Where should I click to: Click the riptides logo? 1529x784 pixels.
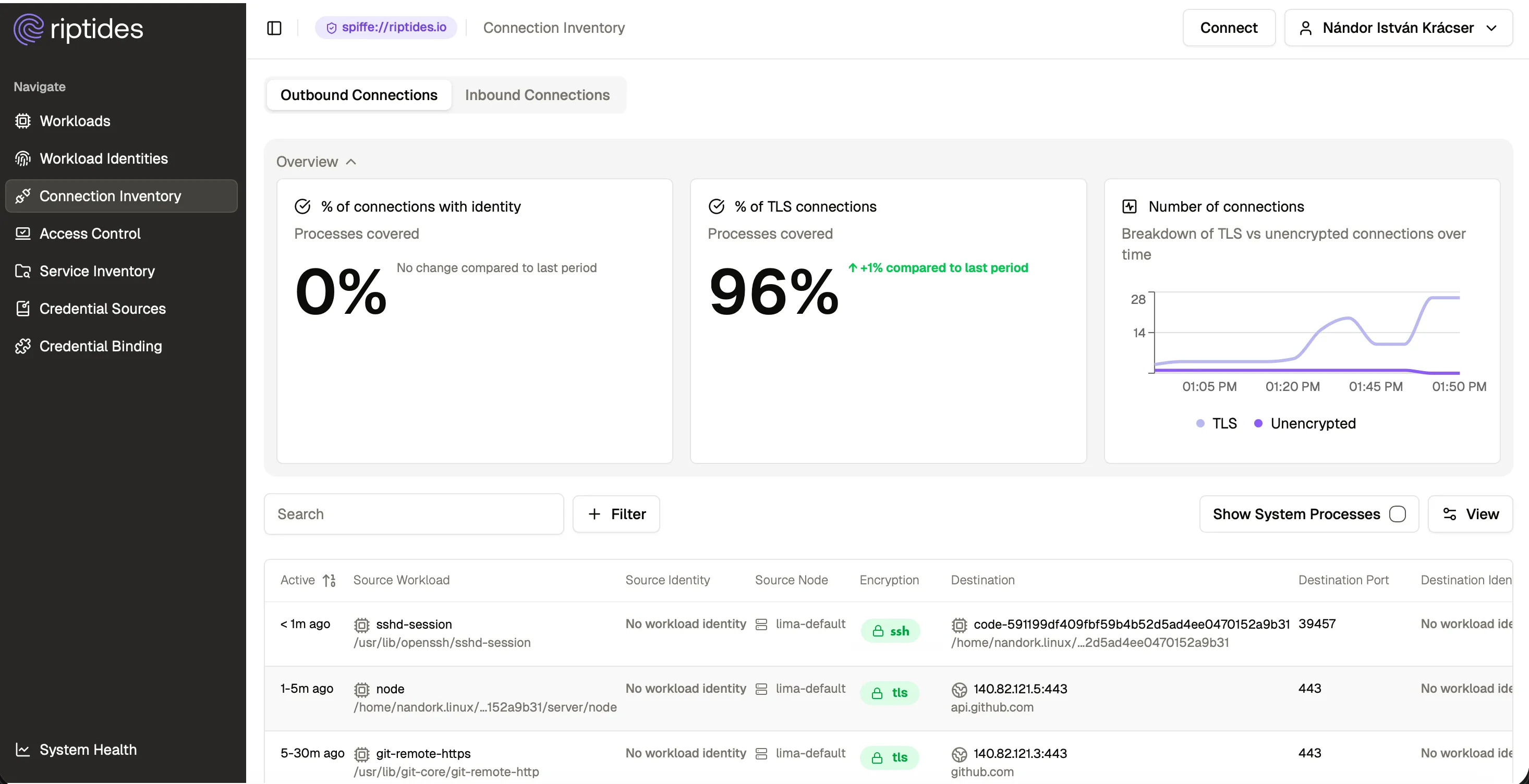[78, 29]
